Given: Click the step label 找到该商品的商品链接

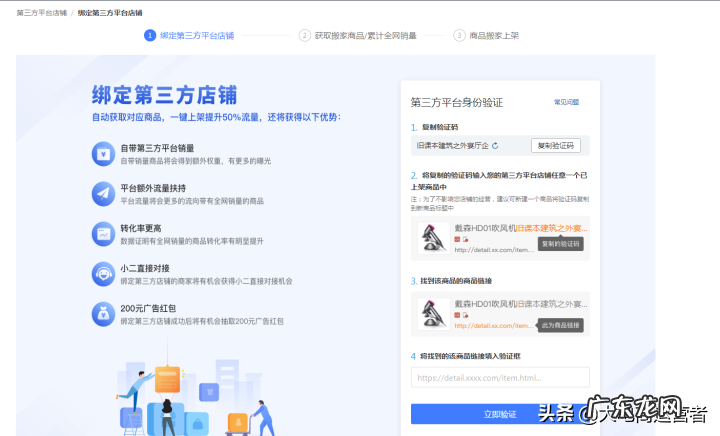Looking at the screenshot, I should click(x=456, y=281).
